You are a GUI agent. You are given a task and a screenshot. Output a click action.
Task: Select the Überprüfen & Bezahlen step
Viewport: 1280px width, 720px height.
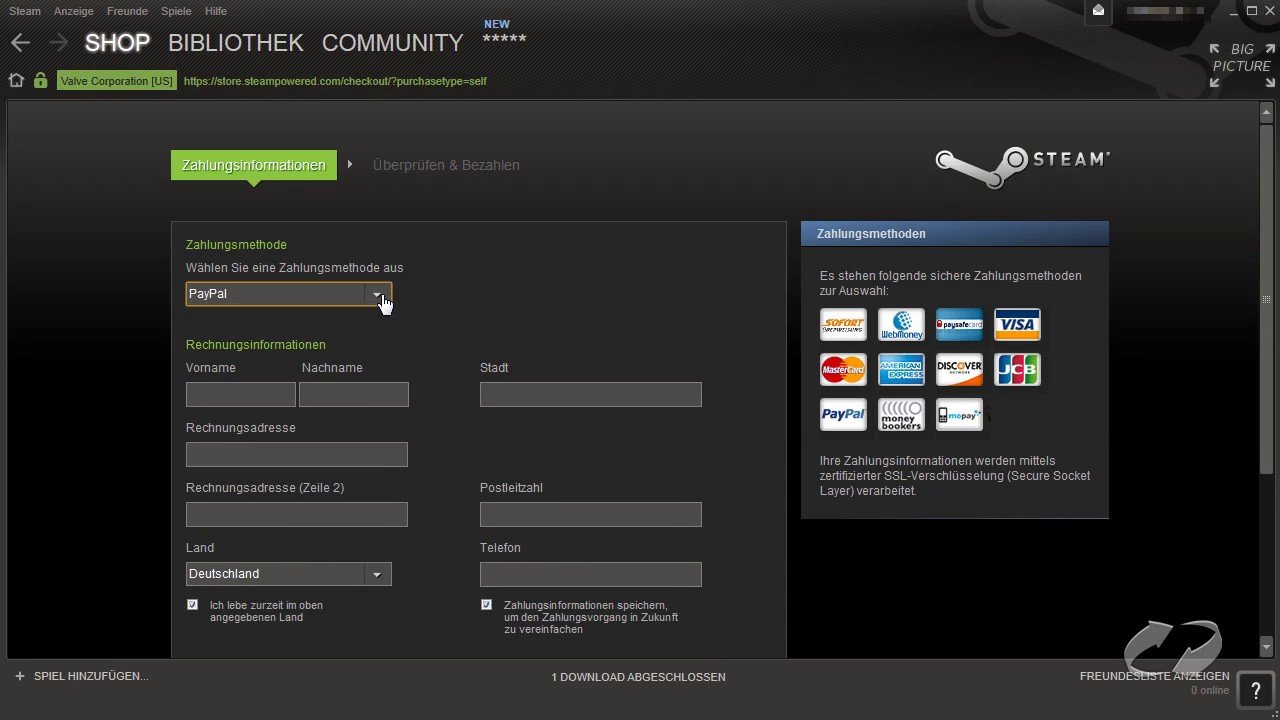446,165
